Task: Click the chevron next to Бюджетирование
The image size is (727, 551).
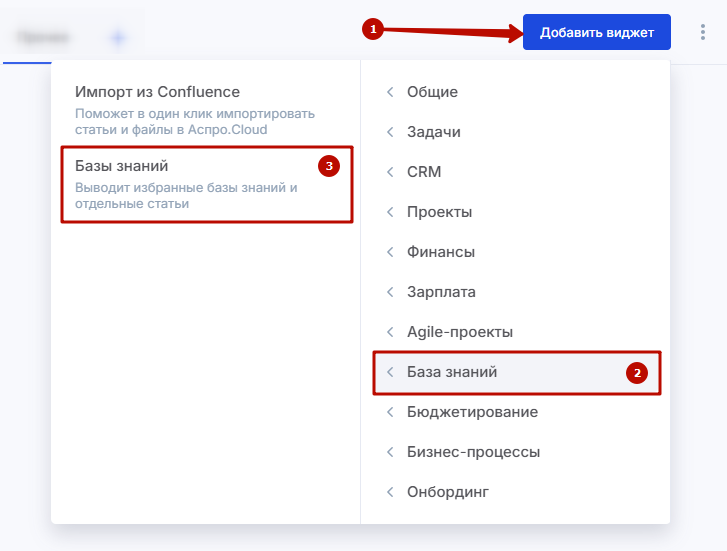Action: tap(390, 412)
